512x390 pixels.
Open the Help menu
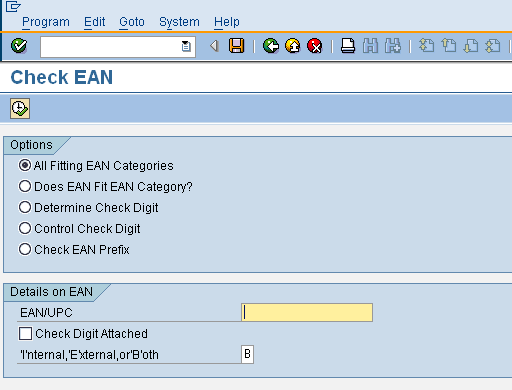(227, 22)
